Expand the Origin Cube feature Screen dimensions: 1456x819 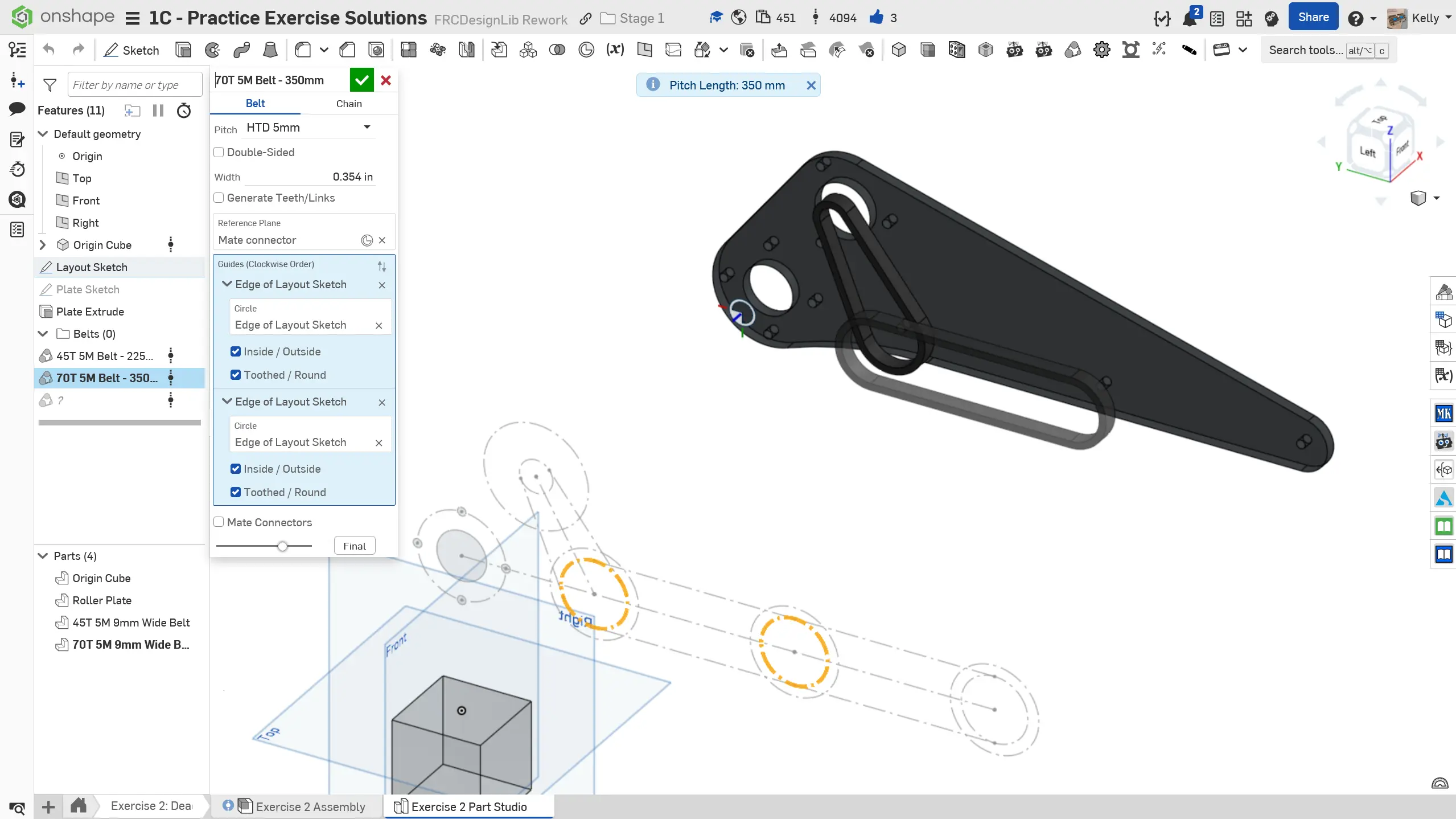click(43, 245)
